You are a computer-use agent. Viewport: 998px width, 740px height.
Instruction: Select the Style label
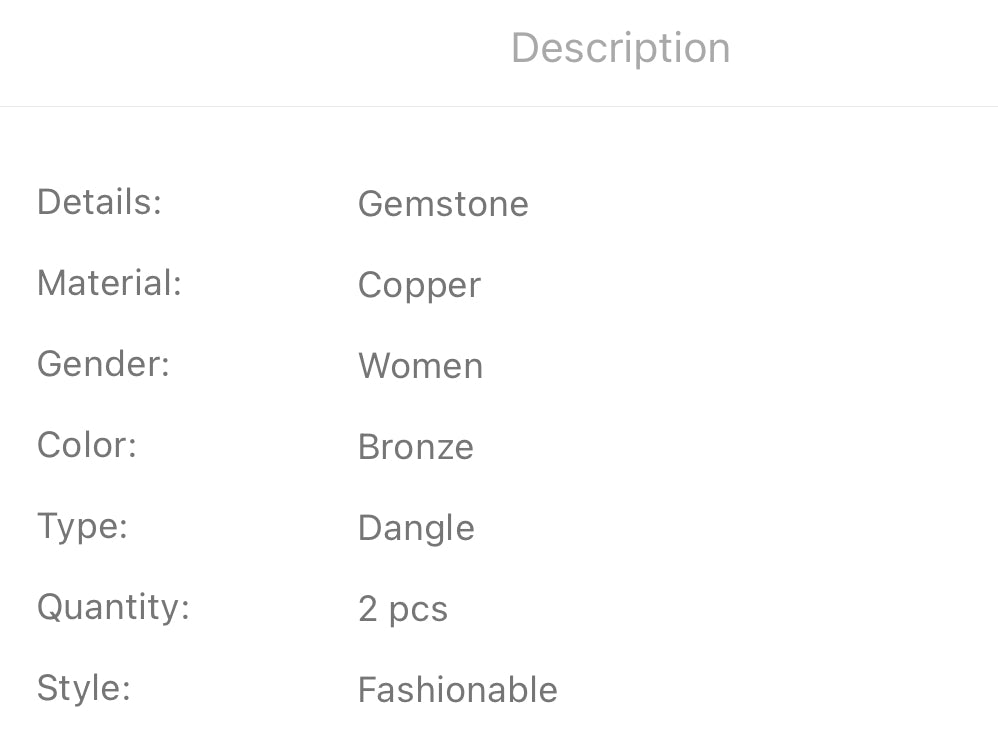[x=84, y=688]
